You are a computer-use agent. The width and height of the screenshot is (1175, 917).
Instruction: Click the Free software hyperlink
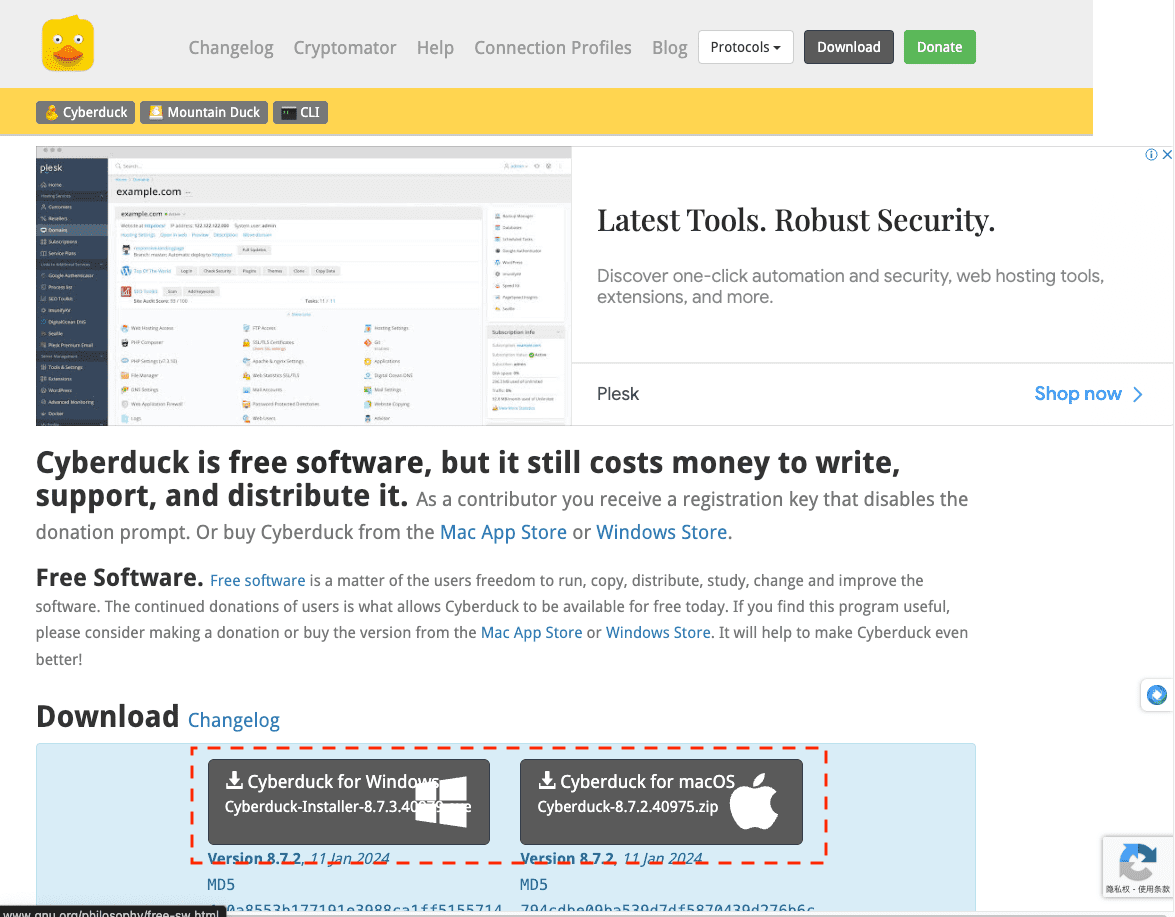click(x=257, y=581)
